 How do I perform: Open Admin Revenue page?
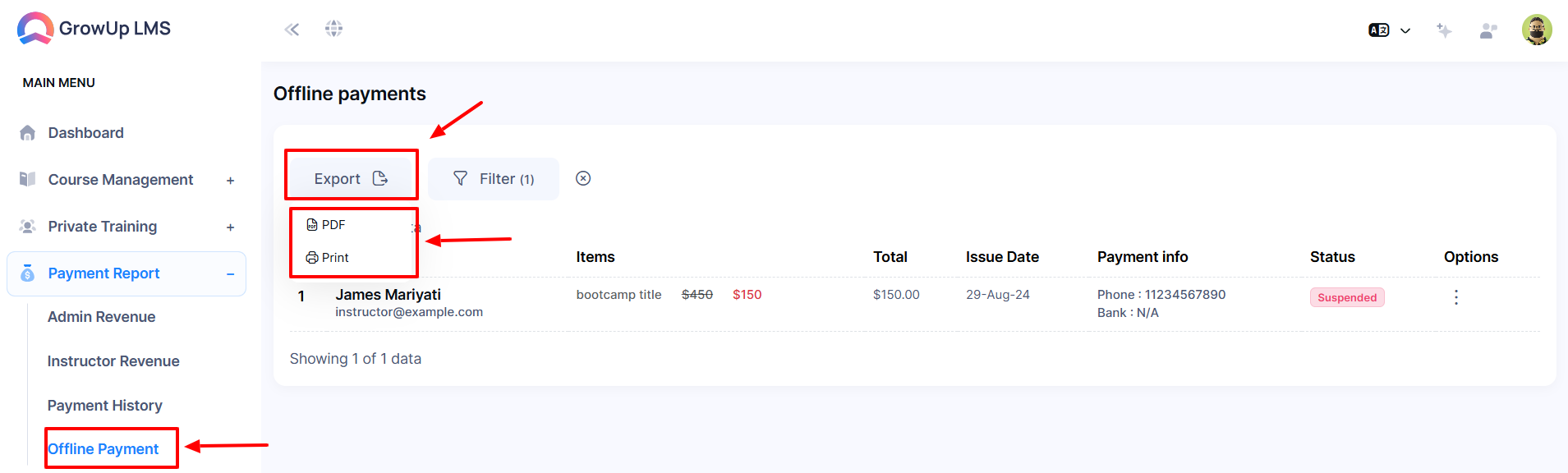(x=101, y=317)
